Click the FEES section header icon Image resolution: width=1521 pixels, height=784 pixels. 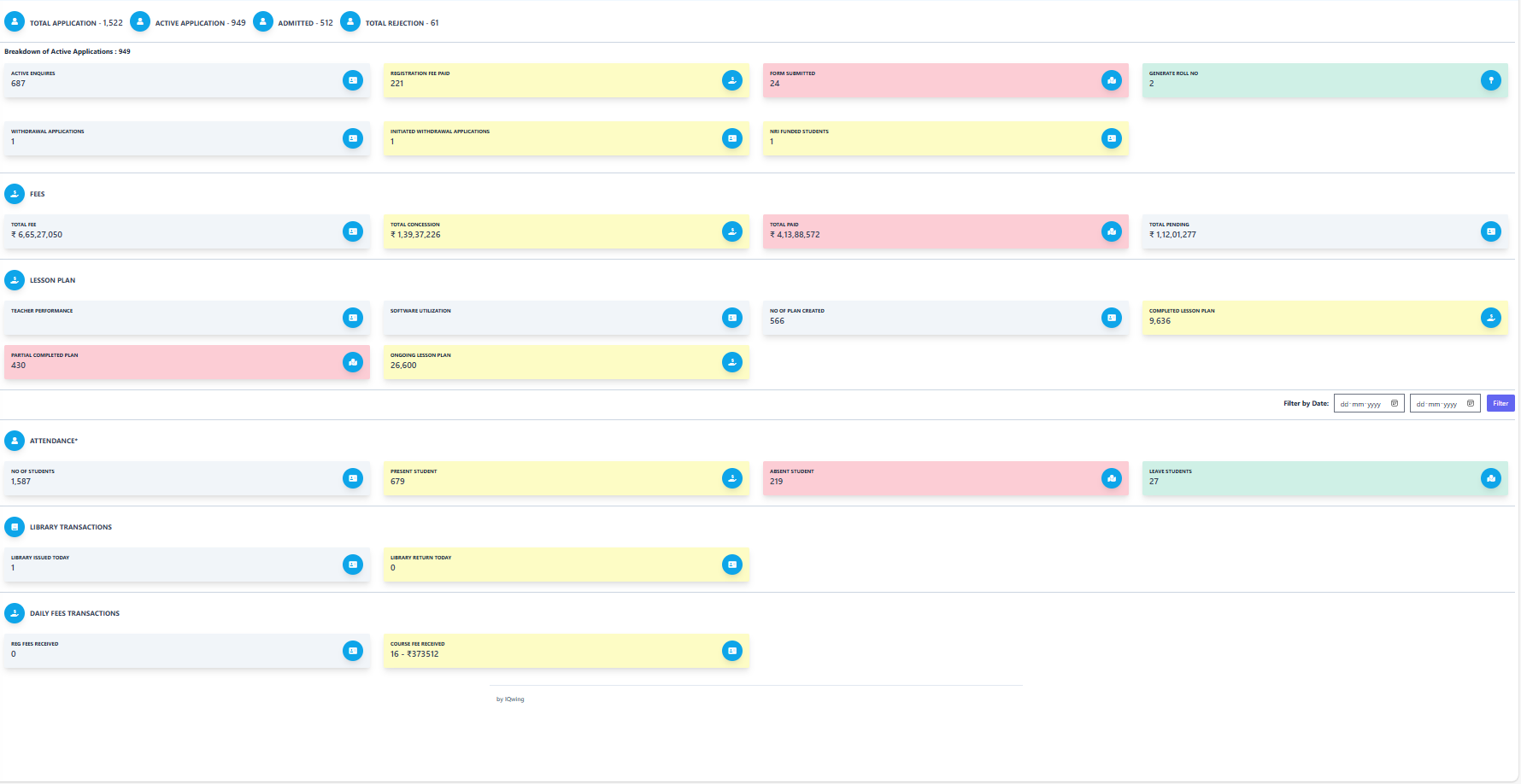click(14, 194)
